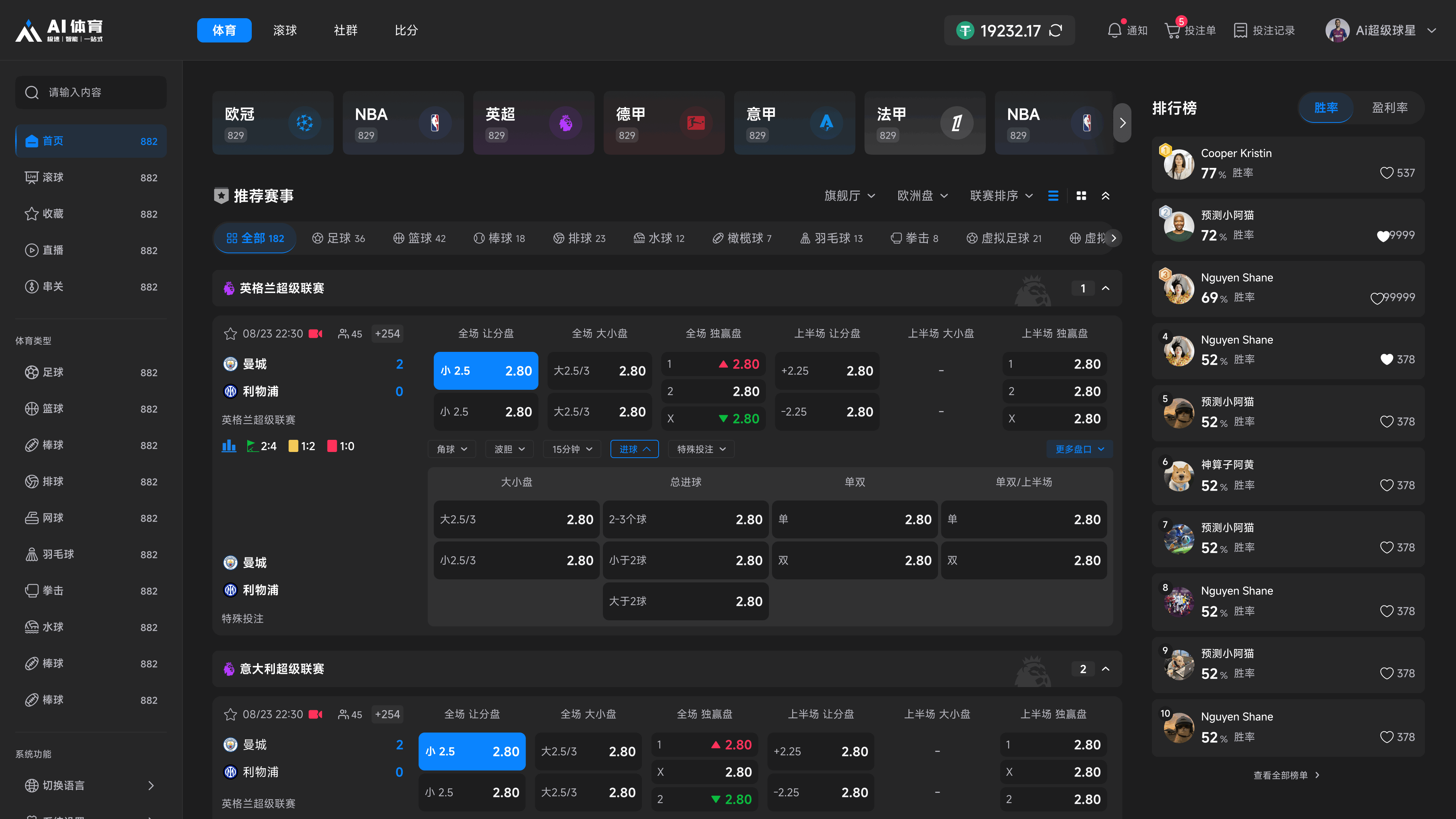The height and width of the screenshot is (819, 1456).
Task: Switch to list view layout
Action: tap(1053, 196)
